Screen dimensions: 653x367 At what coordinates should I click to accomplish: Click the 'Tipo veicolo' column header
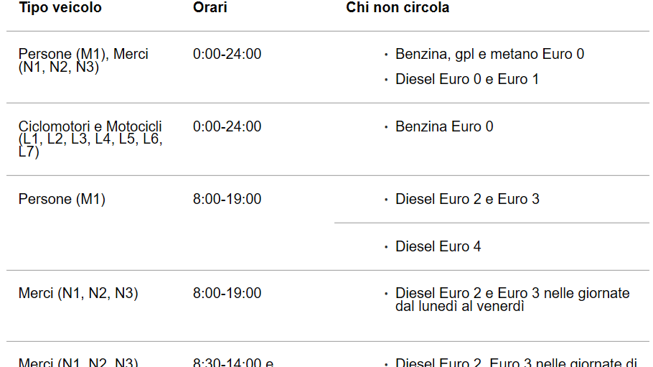(x=60, y=7)
